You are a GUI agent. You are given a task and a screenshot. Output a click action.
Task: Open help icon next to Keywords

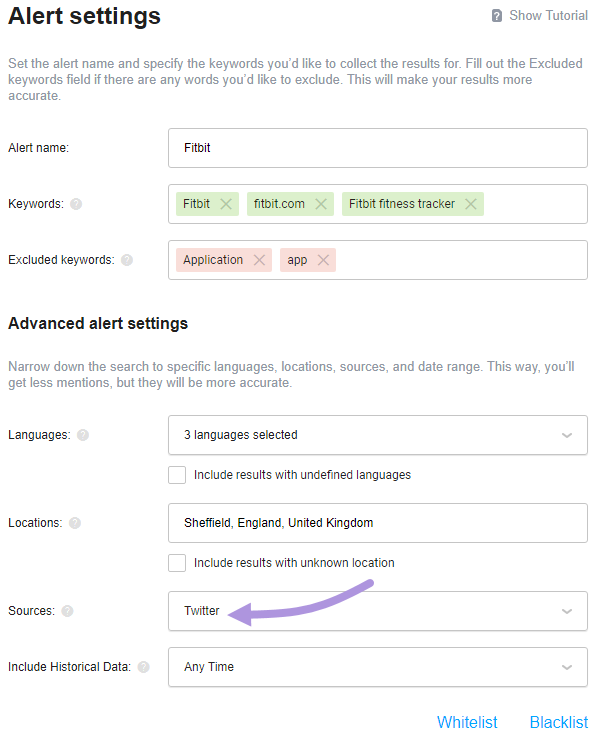click(x=76, y=204)
